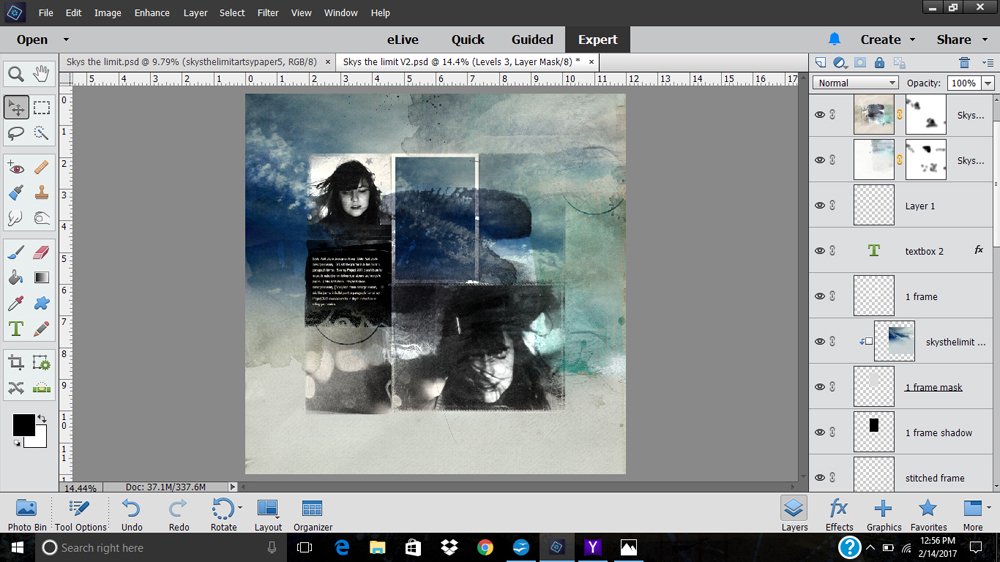Click the Redo button
This screenshot has width=1000, height=562.
click(179, 514)
